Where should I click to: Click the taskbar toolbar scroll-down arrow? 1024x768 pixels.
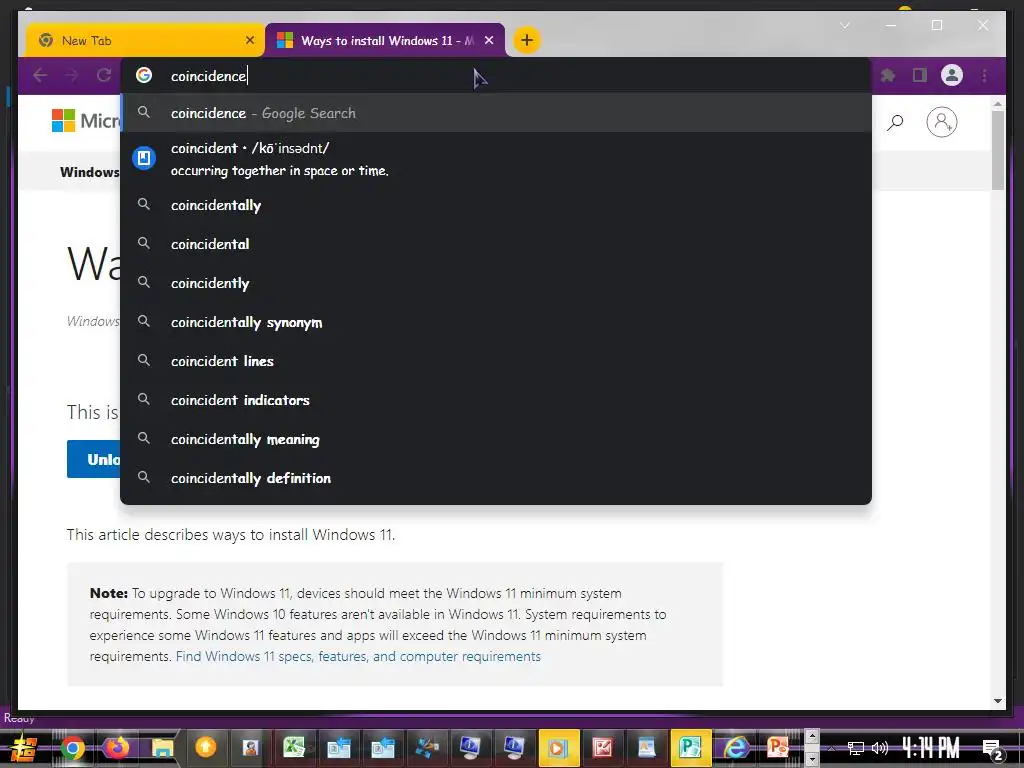812,759
